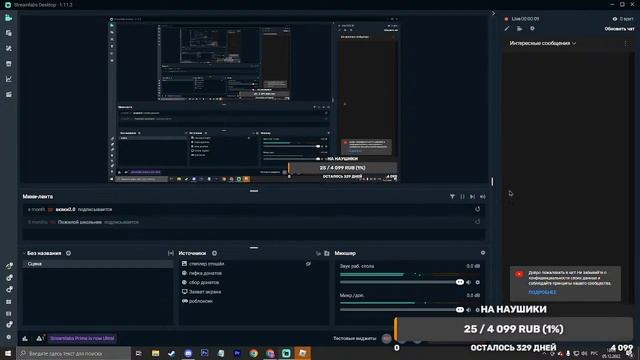Mute the mini-feed alerts speaker icon
This screenshot has height=360, width=640.
point(482,197)
